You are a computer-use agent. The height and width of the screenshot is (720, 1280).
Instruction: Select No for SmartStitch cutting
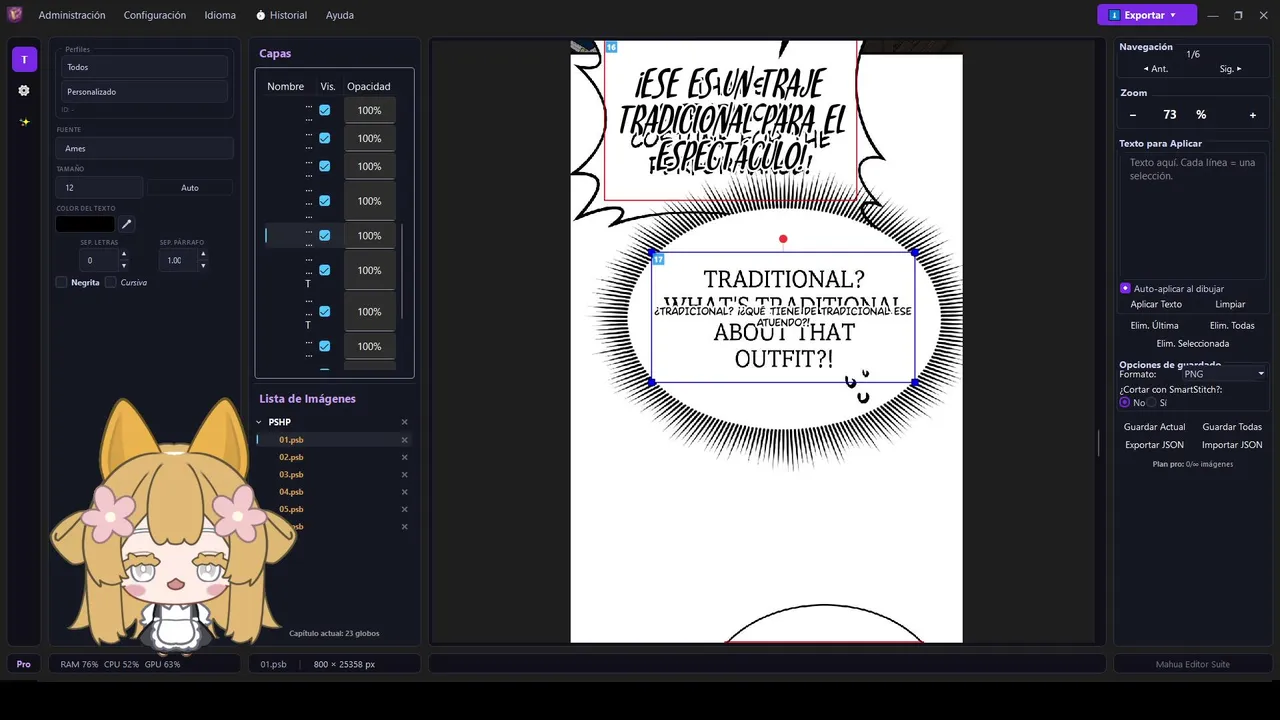(1125, 402)
